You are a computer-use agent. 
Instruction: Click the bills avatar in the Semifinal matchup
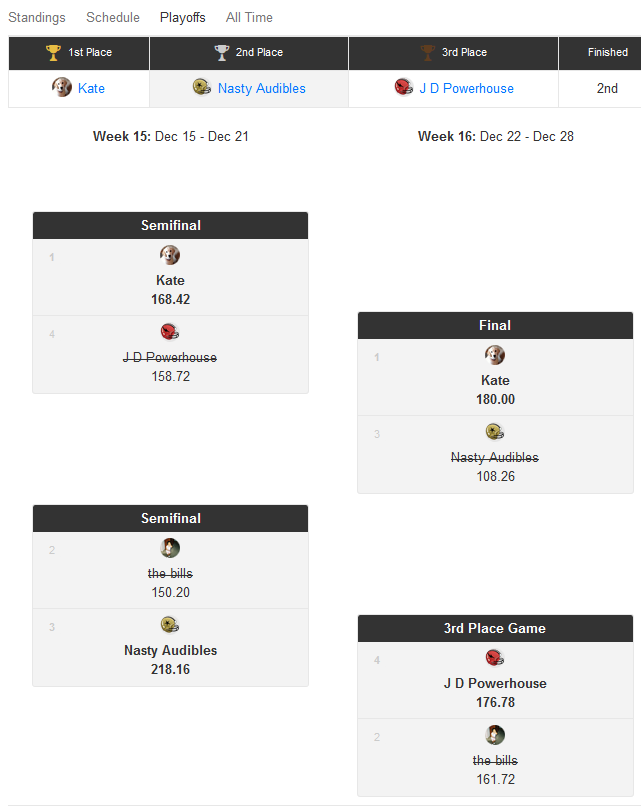click(x=170, y=548)
